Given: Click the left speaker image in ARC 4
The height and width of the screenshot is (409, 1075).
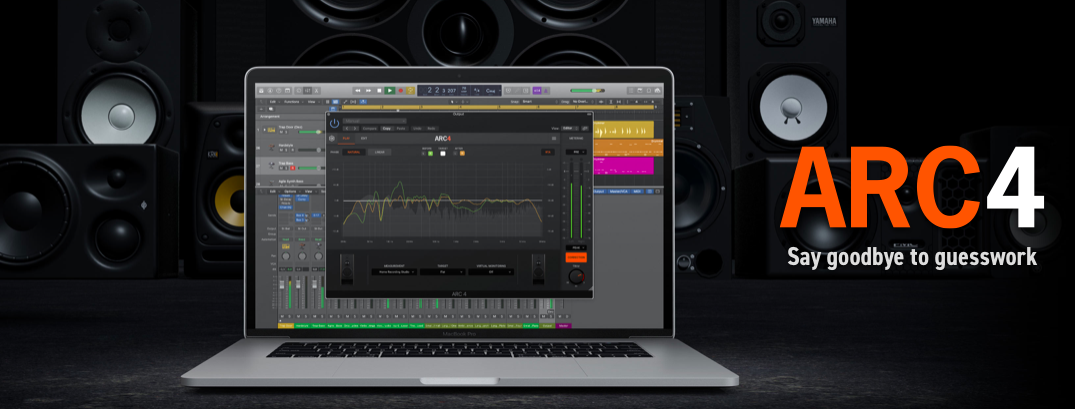Looking at the screenshot, I should [x=347, y=269].
